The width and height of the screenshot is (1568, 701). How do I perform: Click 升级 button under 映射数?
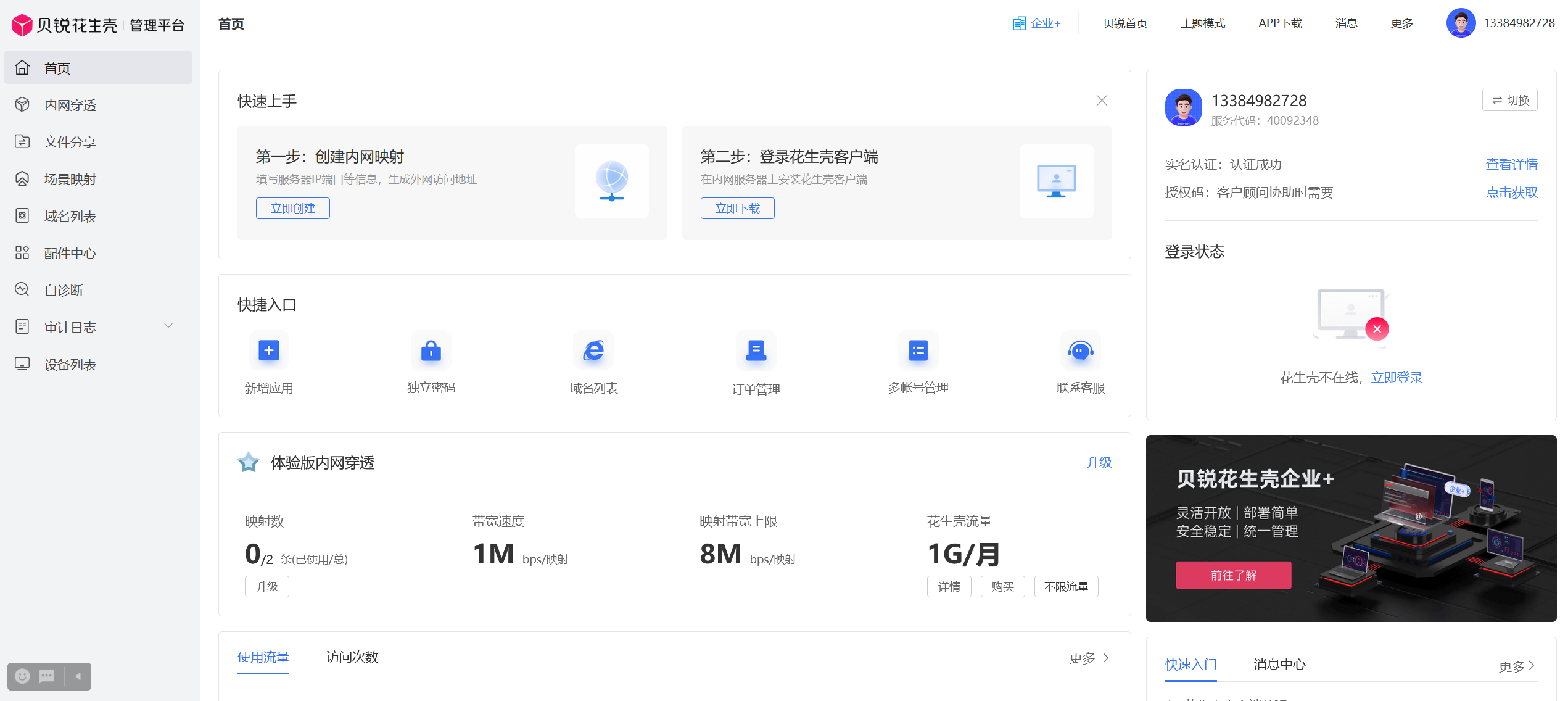click(267, 586)
